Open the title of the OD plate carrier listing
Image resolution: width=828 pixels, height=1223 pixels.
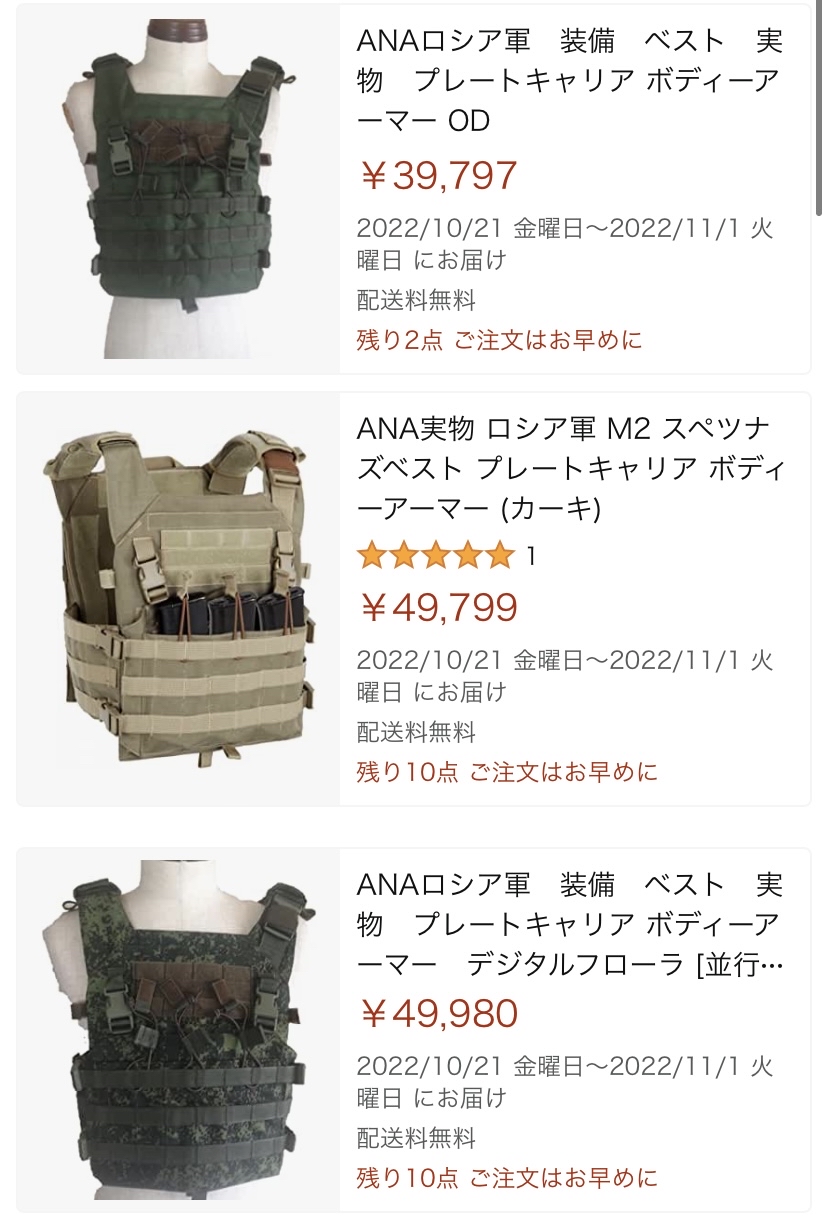pos(570,81)
